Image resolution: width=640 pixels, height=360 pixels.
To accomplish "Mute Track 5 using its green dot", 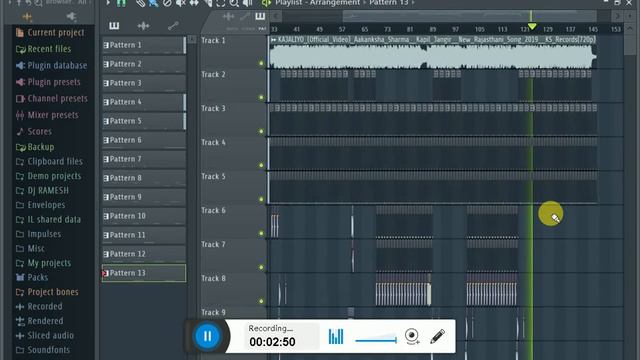I will point(261,199).
